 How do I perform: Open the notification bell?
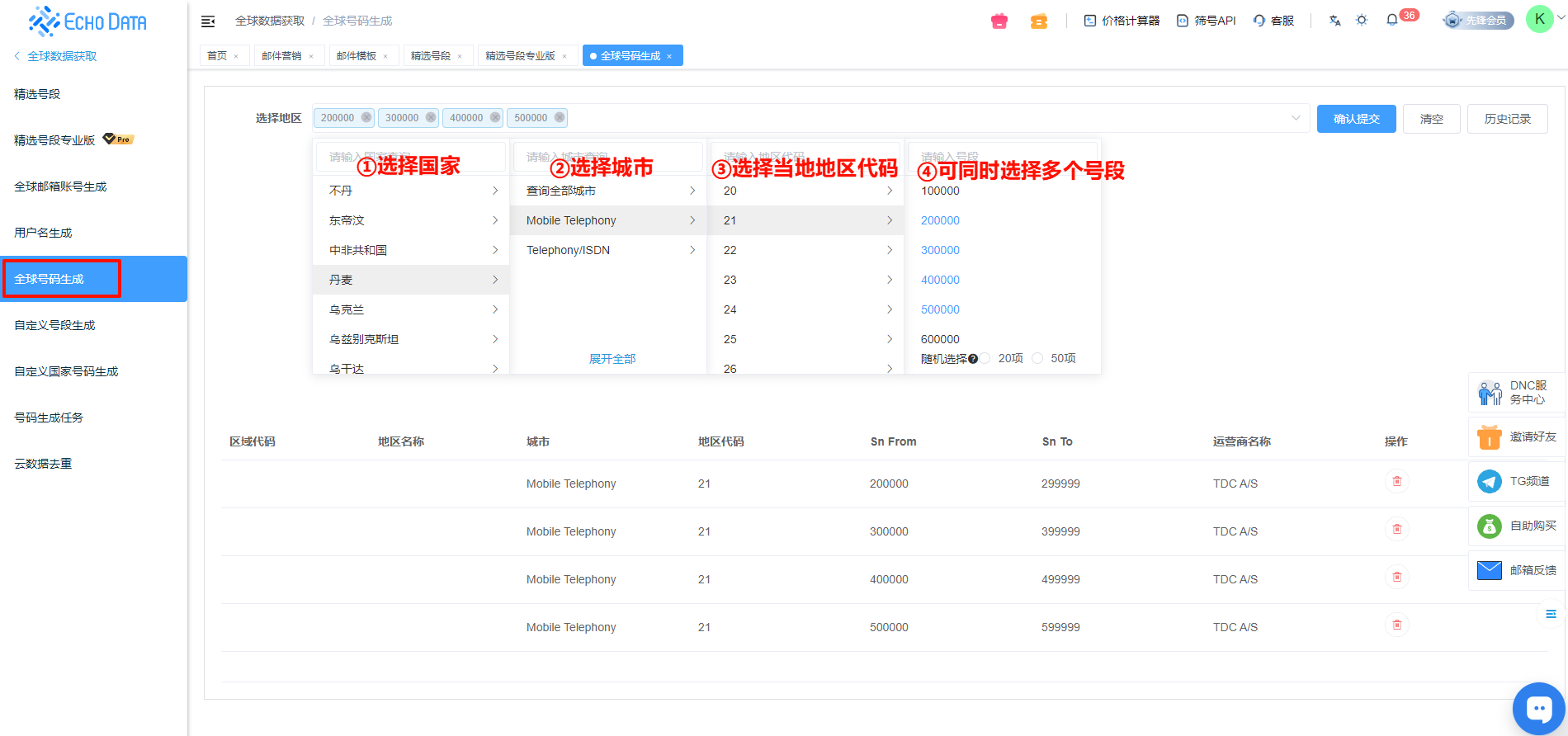(x=1392, y=20)
